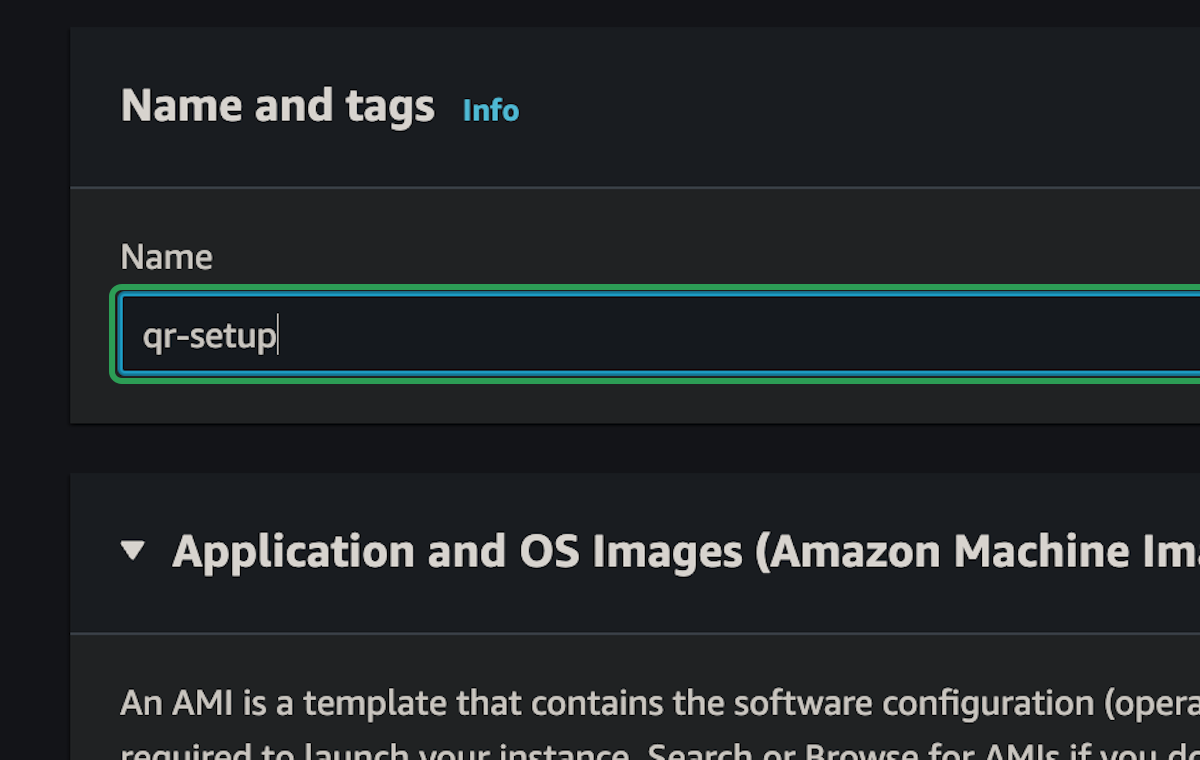The image size is (1200, 760).
Task: Collapse the Application and OS Images section
Action: tap(133, 550)
